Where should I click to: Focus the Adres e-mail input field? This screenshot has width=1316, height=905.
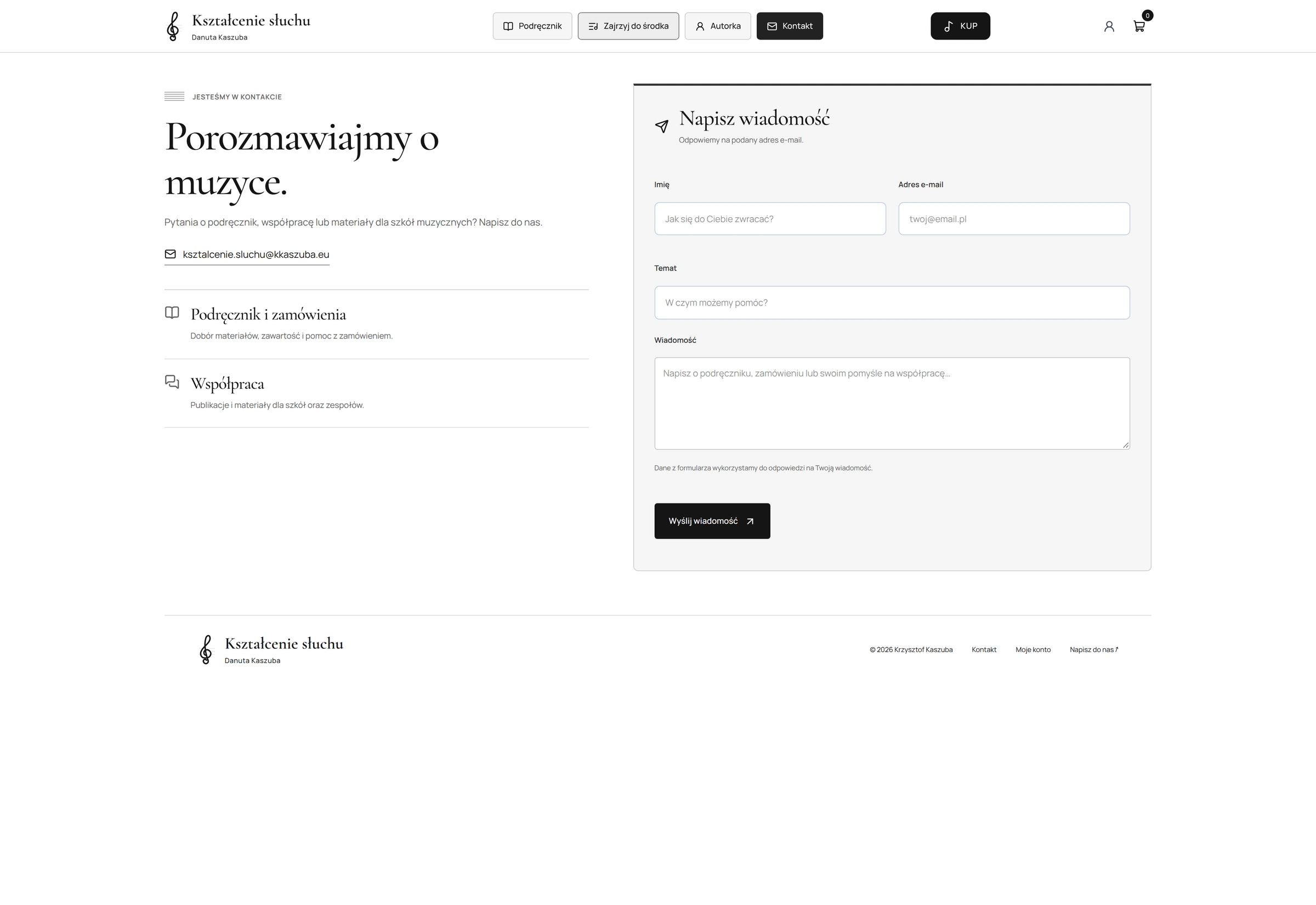[x=1014, y=219]
